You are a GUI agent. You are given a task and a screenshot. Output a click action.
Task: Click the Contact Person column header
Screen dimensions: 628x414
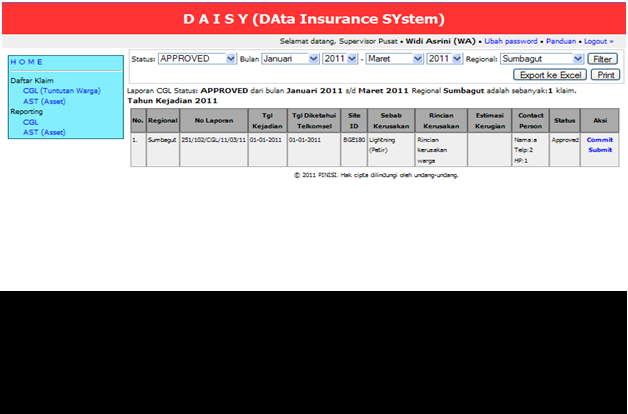tap(531, 121)
